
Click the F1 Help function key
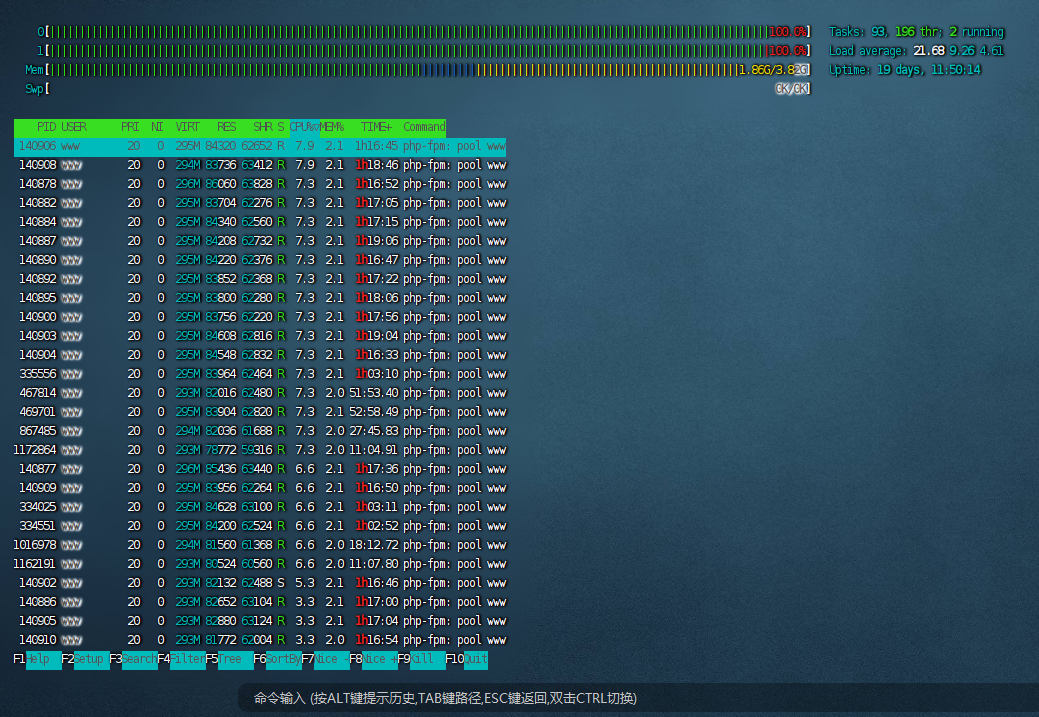pyautogui.click(x=37, y=659)
